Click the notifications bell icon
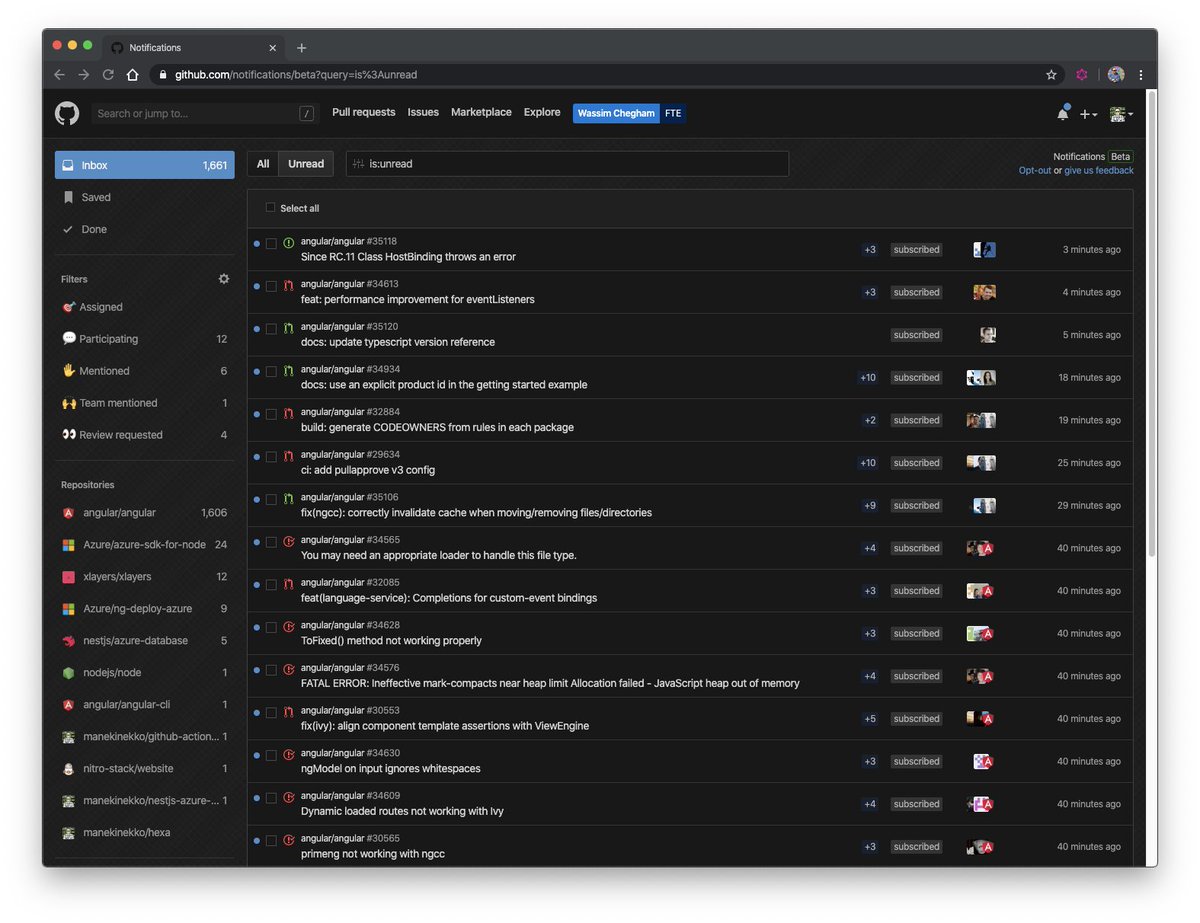Screen dimensions: 1200x923 (x=1062, y=114)
